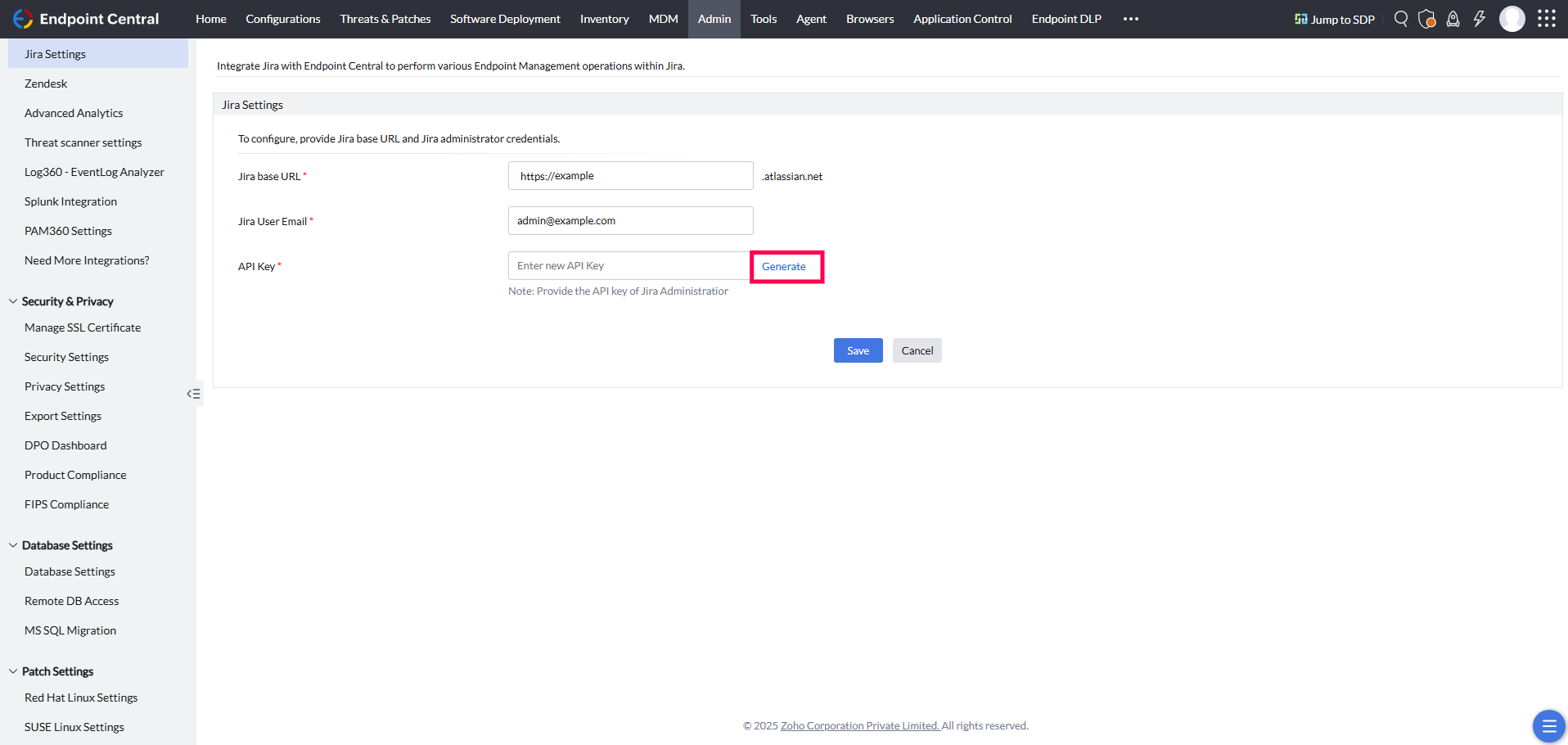Click the Endpoint Central logo
Screen dimensions: 1568x745
[x=86, y=19]
